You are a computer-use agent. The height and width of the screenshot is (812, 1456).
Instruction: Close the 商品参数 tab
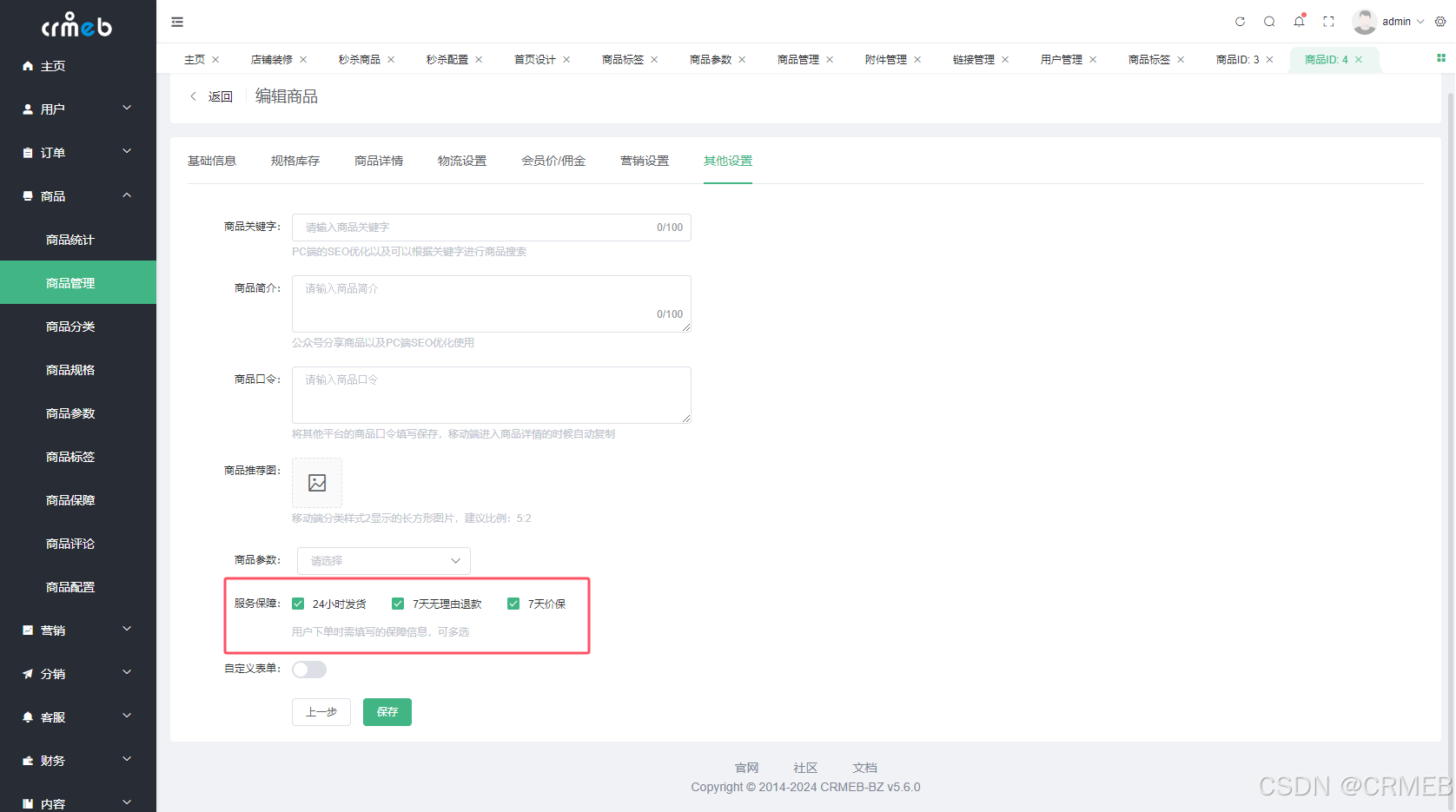(742, 60)
